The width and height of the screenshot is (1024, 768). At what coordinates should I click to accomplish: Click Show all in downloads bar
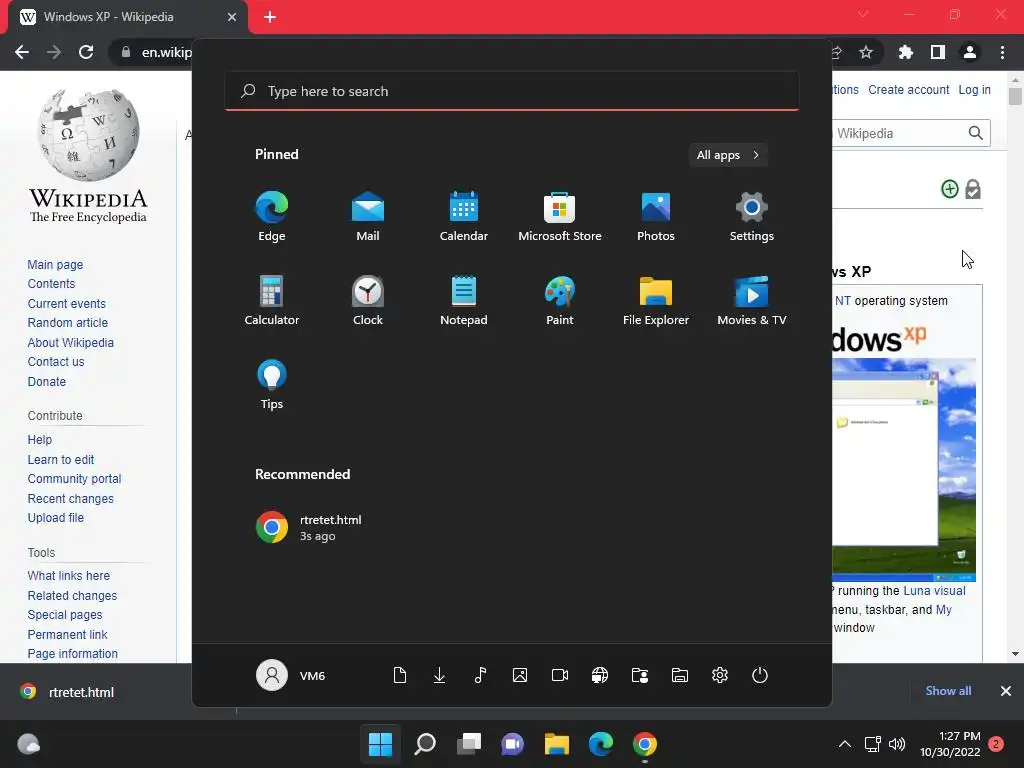pyautogui.click(x=948, y=691)
